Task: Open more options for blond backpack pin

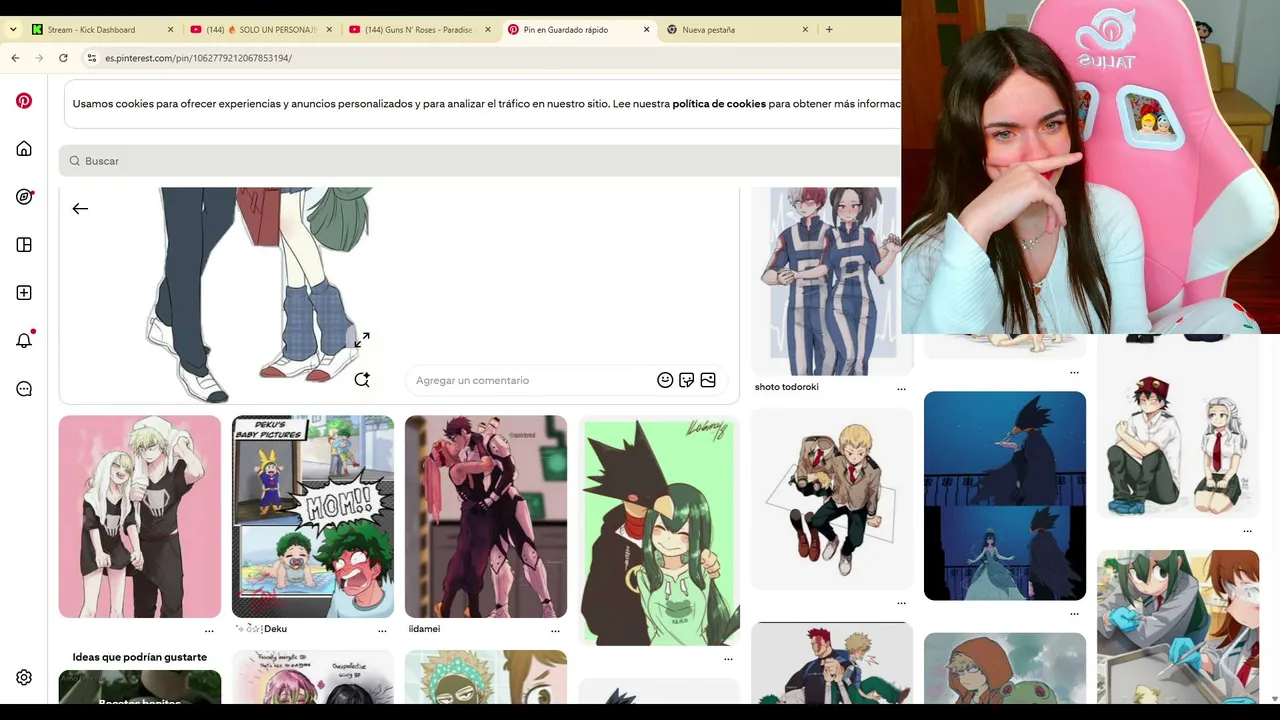Action: point(901,603)
